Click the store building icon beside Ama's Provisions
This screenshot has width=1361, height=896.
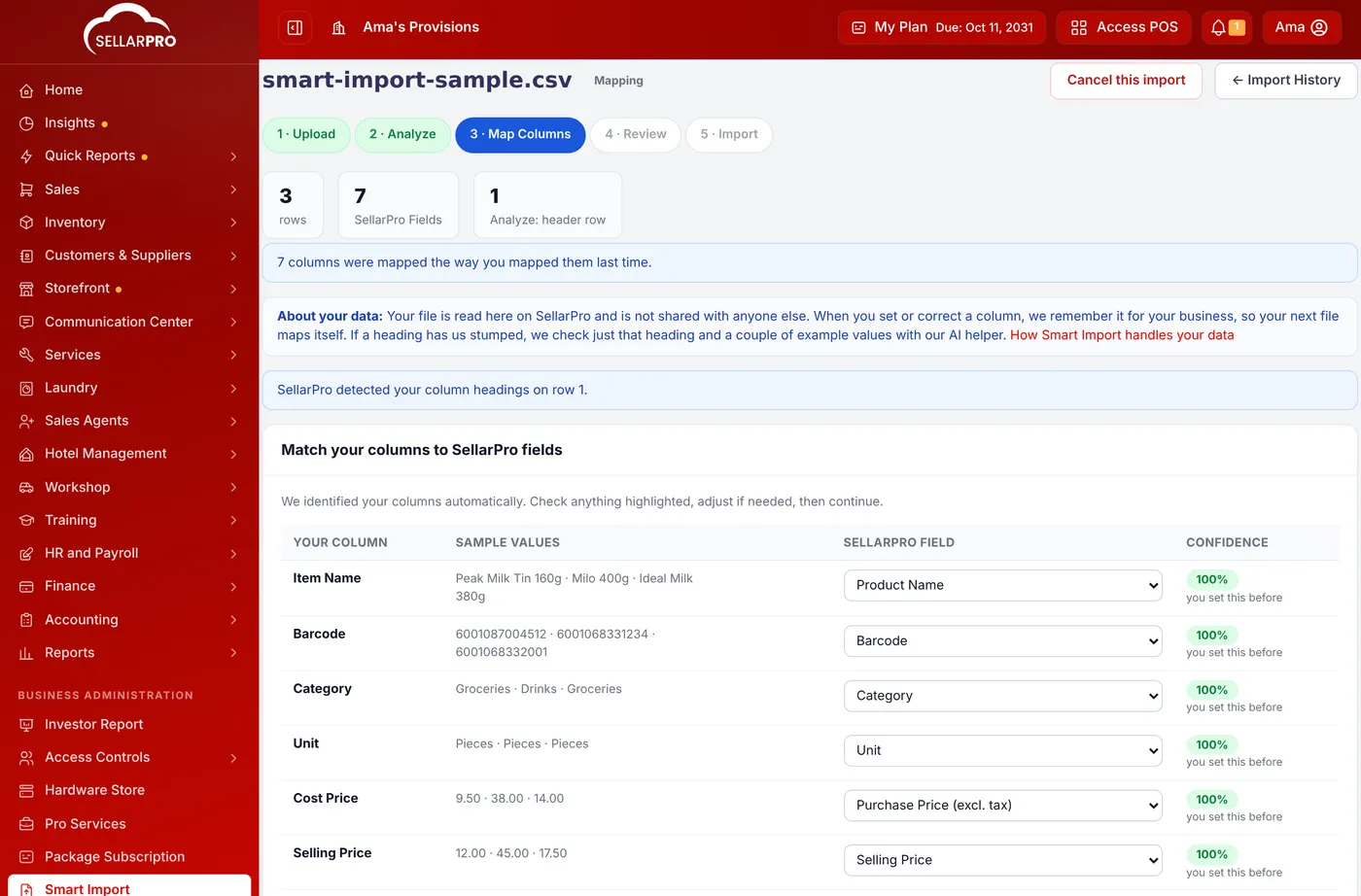(338, 27)
